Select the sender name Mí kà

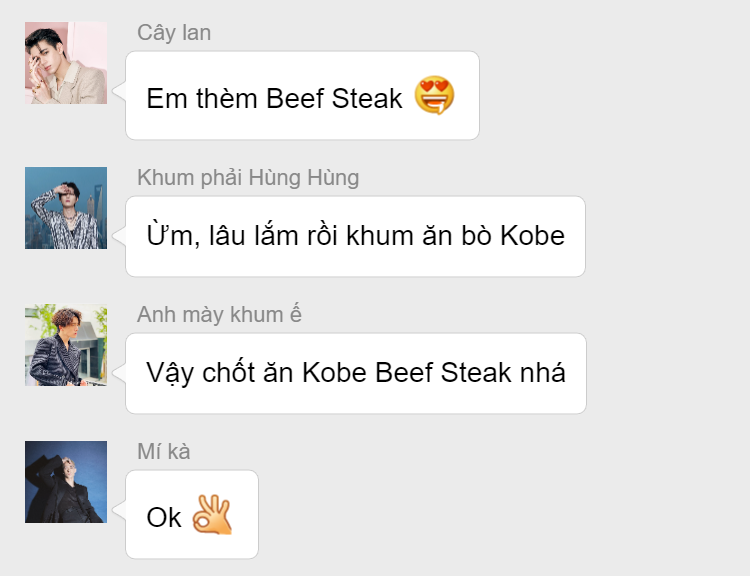tap(164, 451)
